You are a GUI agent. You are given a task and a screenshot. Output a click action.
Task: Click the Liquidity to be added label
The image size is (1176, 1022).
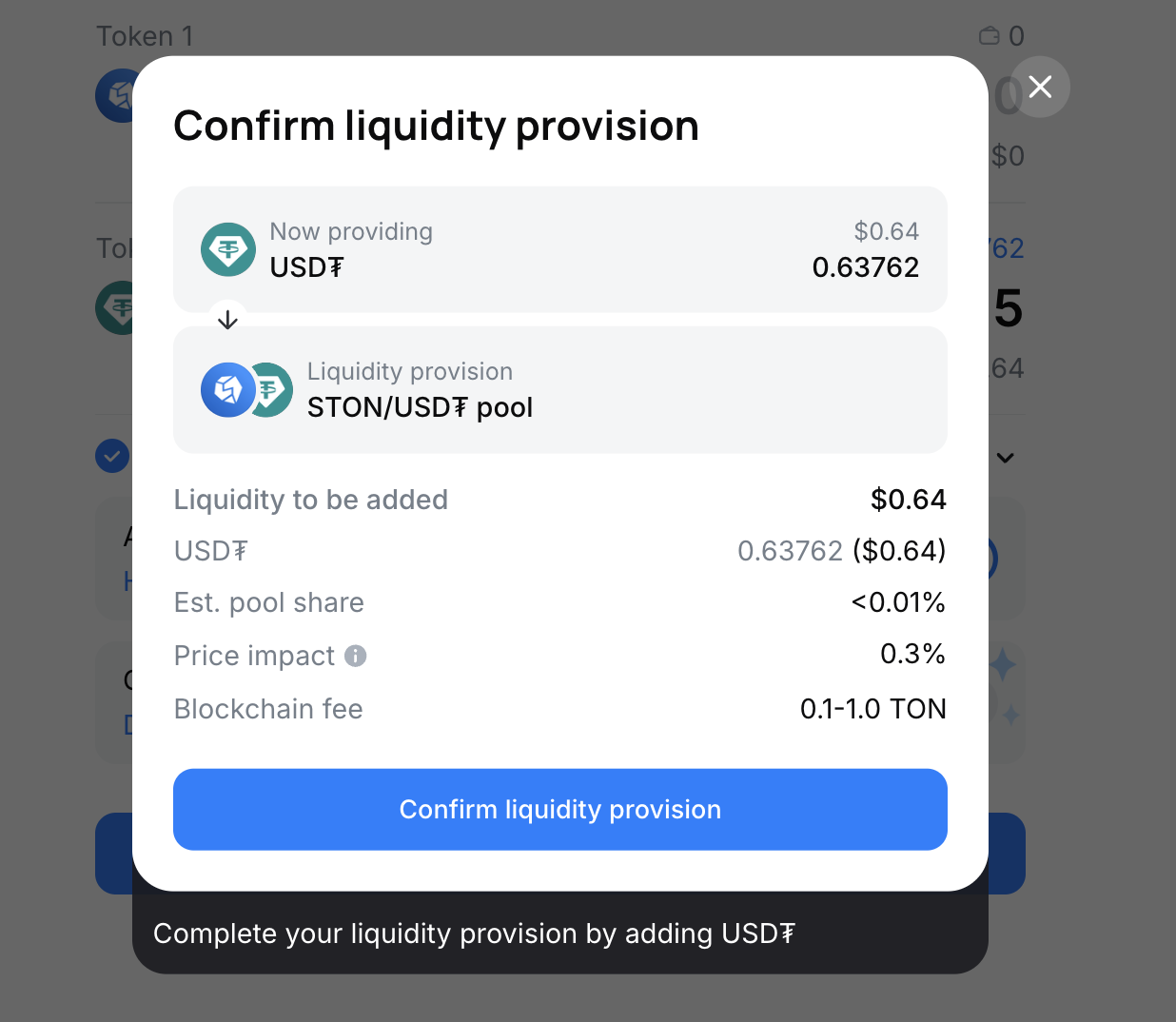(x=310, y=500)
